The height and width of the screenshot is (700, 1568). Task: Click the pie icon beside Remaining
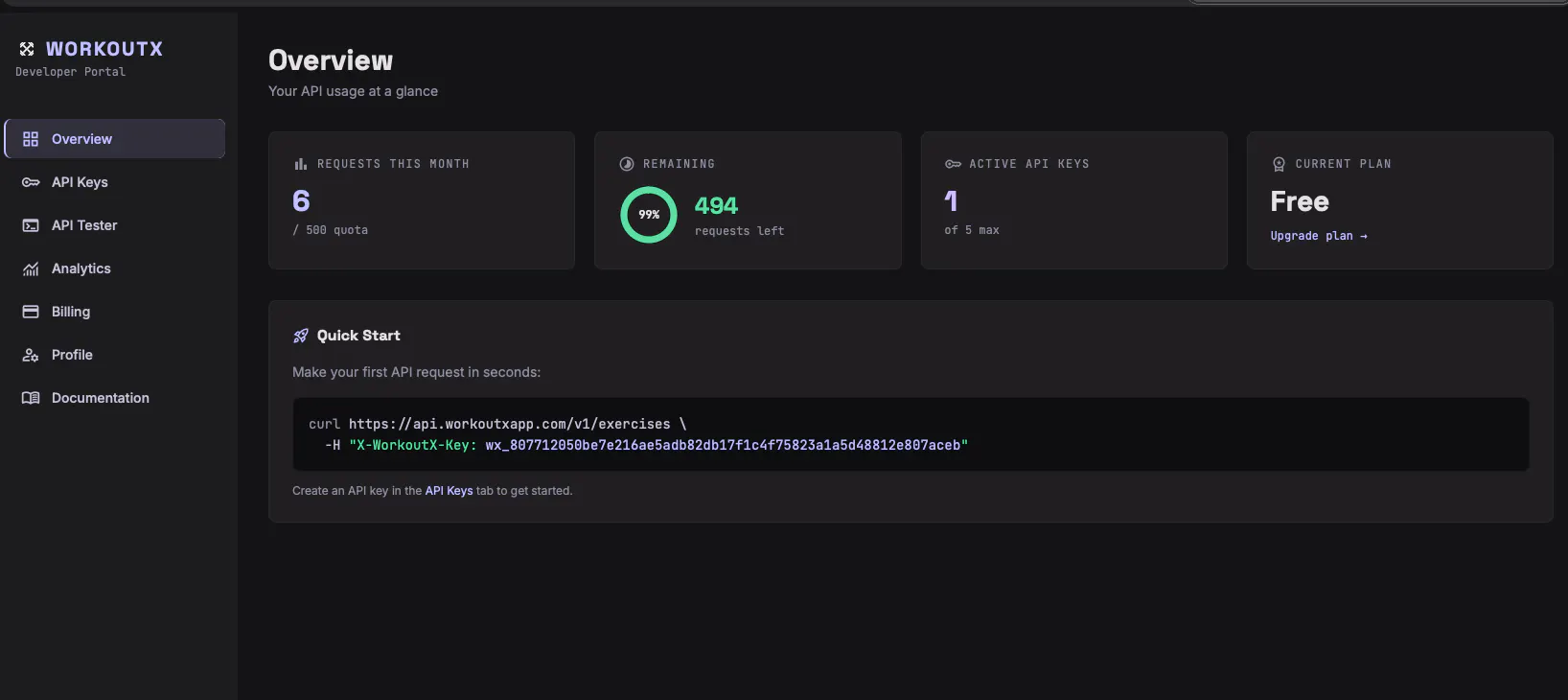click(627, 164)
